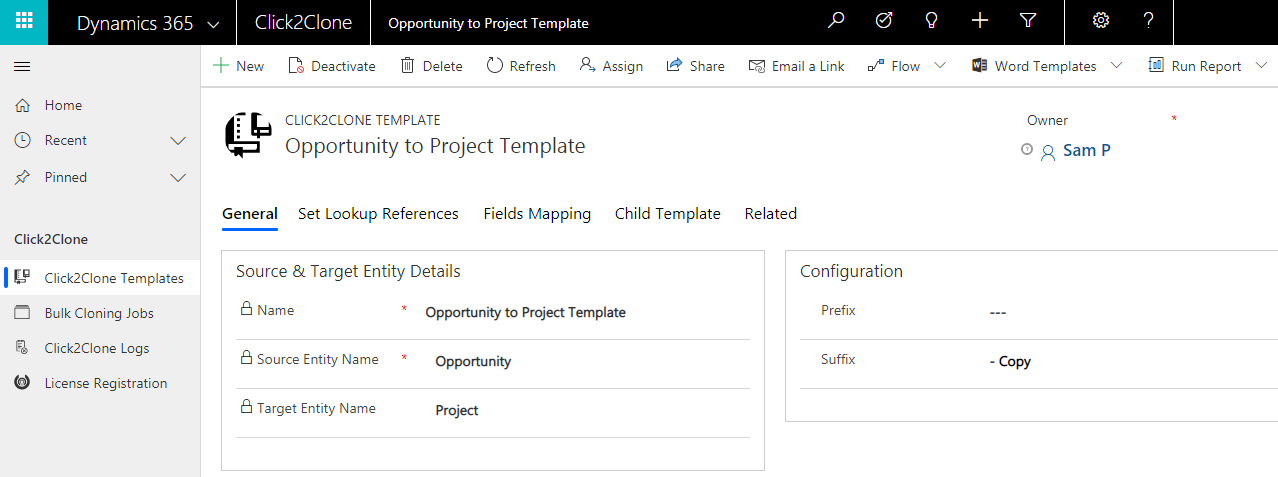Switch to the General tab
The image size is (1278, 477).
coord(250,214)
